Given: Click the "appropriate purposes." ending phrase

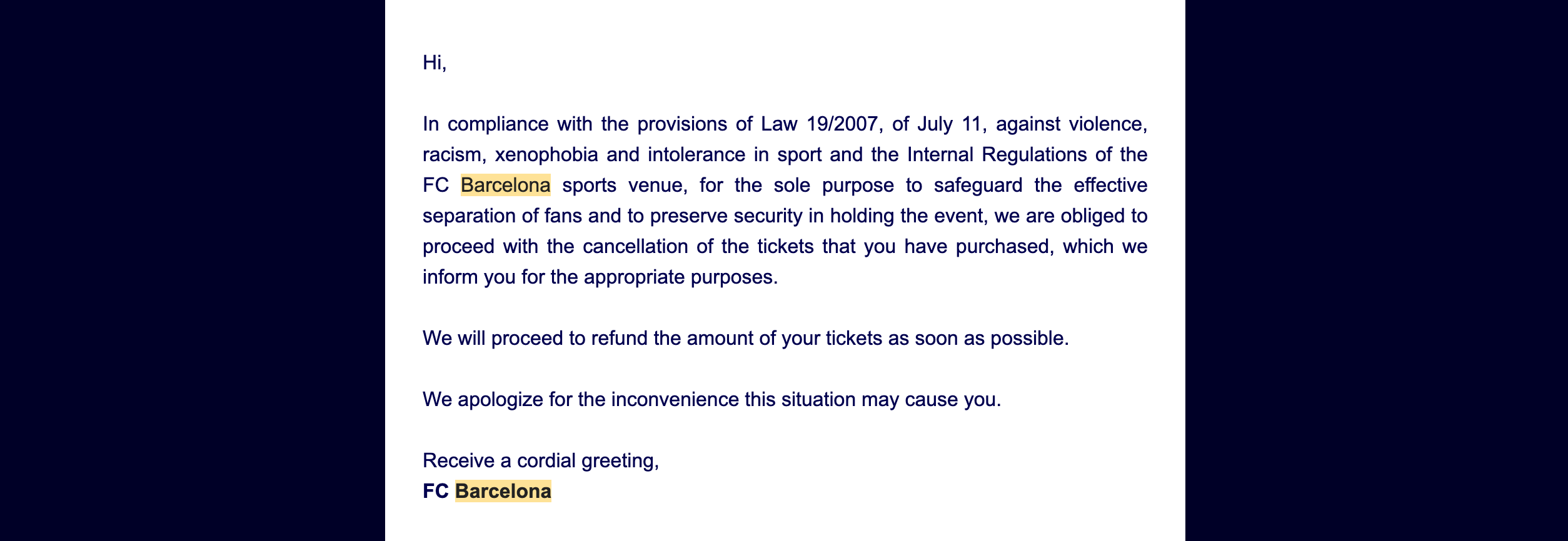Looking at the screenshot, I should (x=680, y=277).
